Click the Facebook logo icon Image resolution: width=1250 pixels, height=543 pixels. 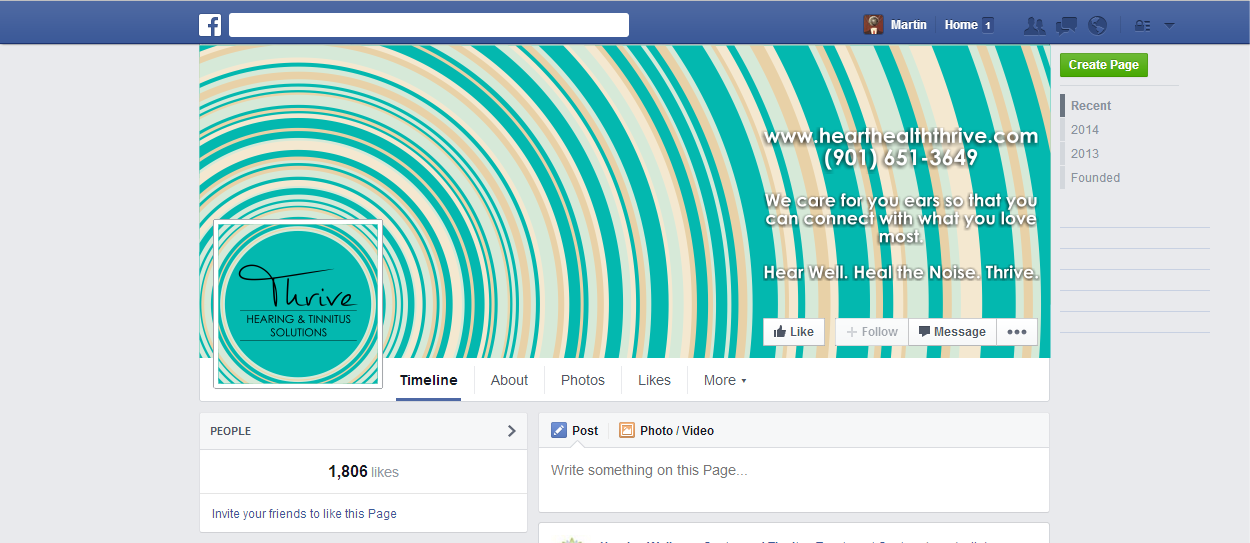point(210,25)
